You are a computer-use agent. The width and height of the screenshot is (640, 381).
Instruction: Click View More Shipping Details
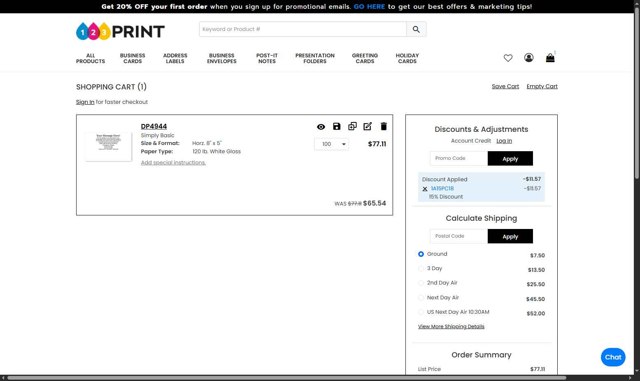pyautogui.click(x=451, y=326)
